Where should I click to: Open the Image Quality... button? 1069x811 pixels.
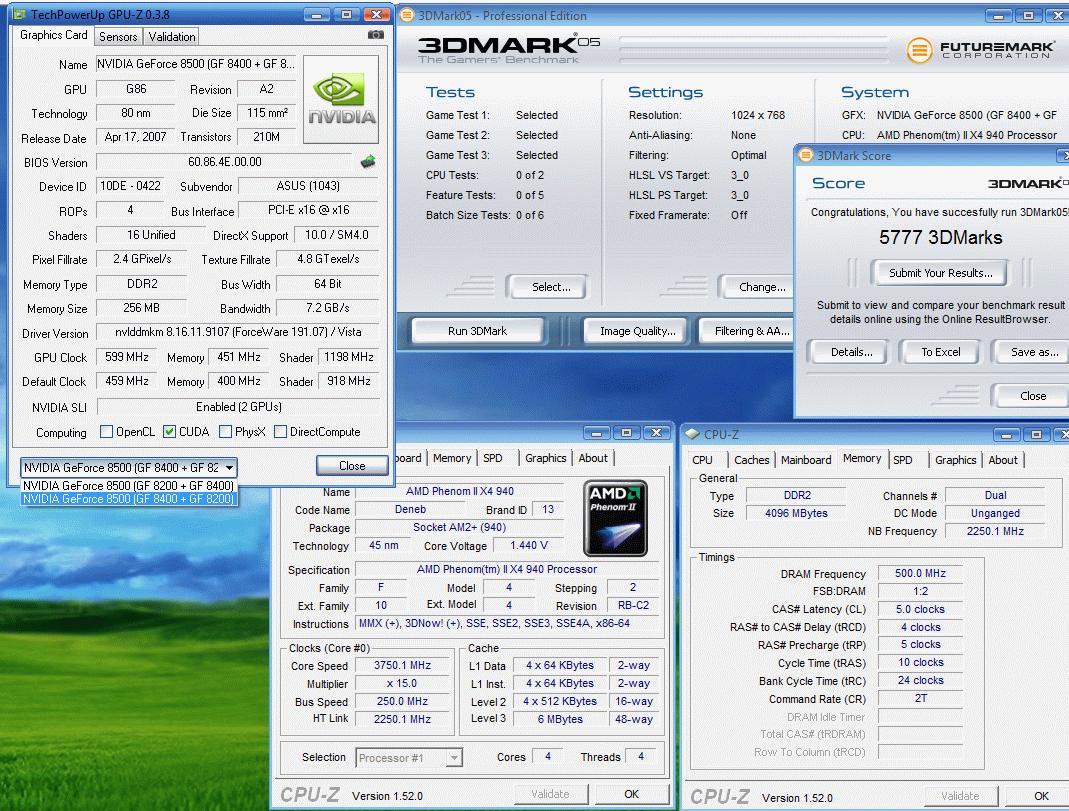coord(637,331)
